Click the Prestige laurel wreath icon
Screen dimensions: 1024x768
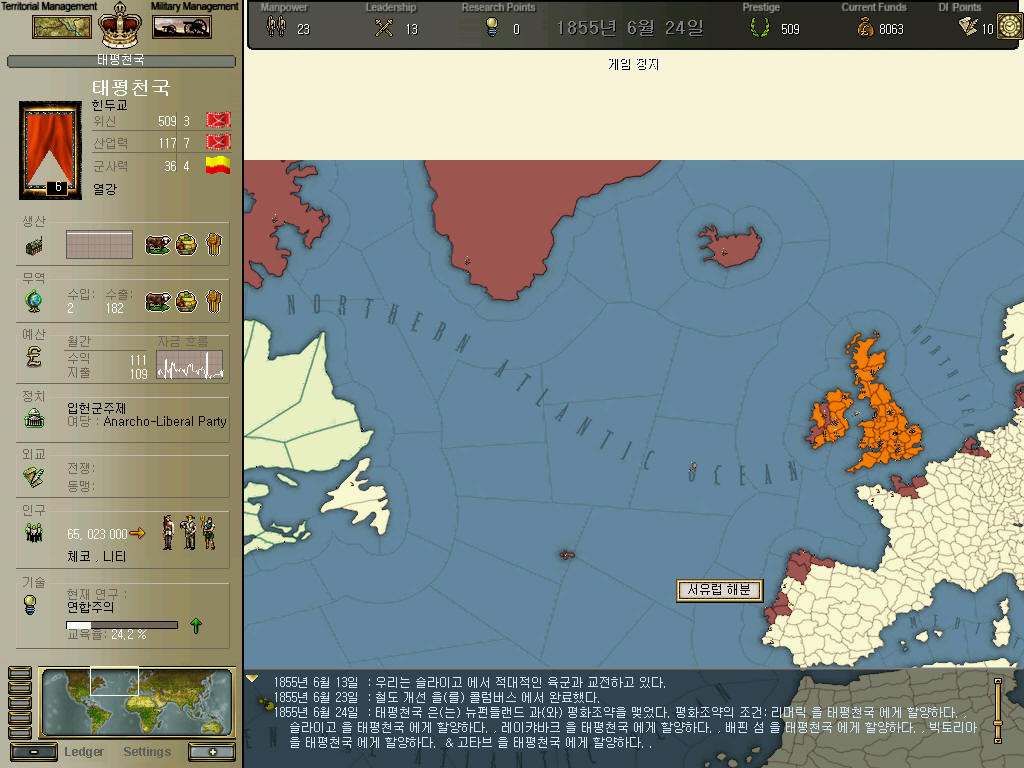click(x=760, y=27)
